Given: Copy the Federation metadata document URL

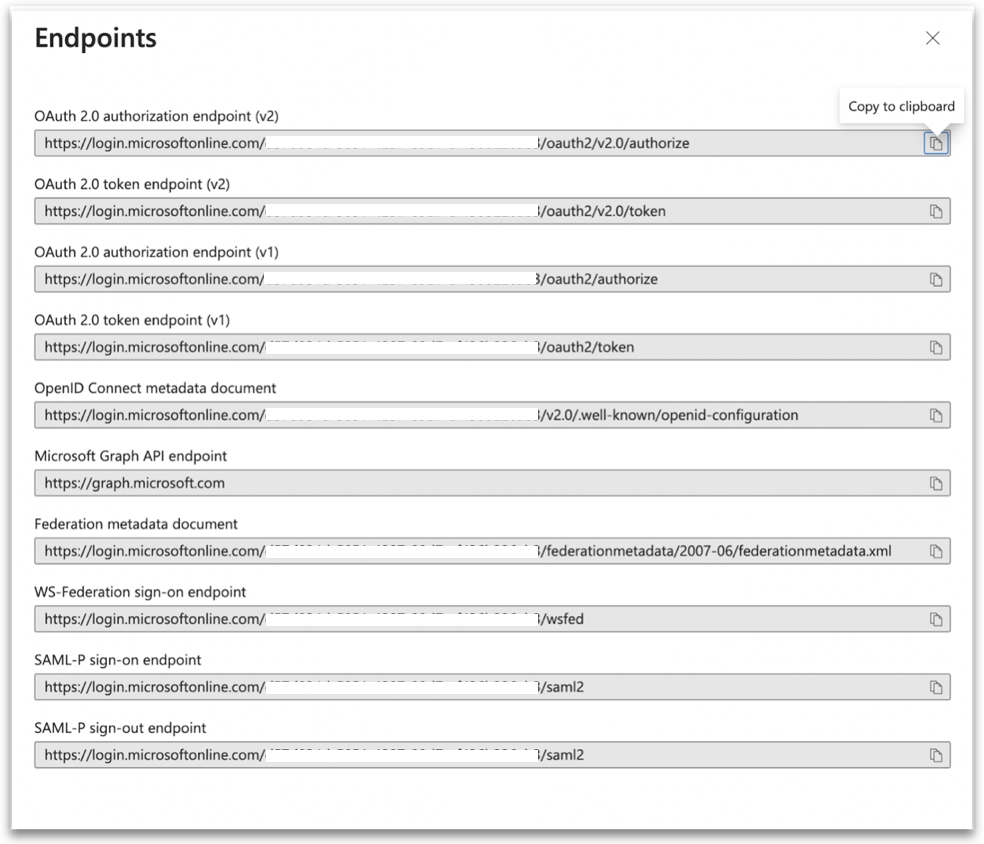Looking at the screenshot, I should 936,551.
